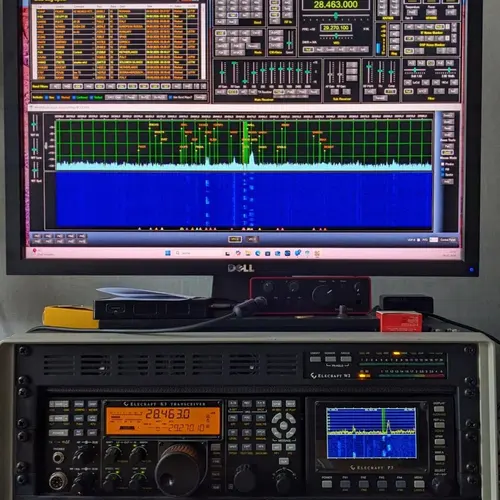Click the sub VFO 29.270.100 frequency field
This screenshot has width=500, height=500.
(336, 28)
